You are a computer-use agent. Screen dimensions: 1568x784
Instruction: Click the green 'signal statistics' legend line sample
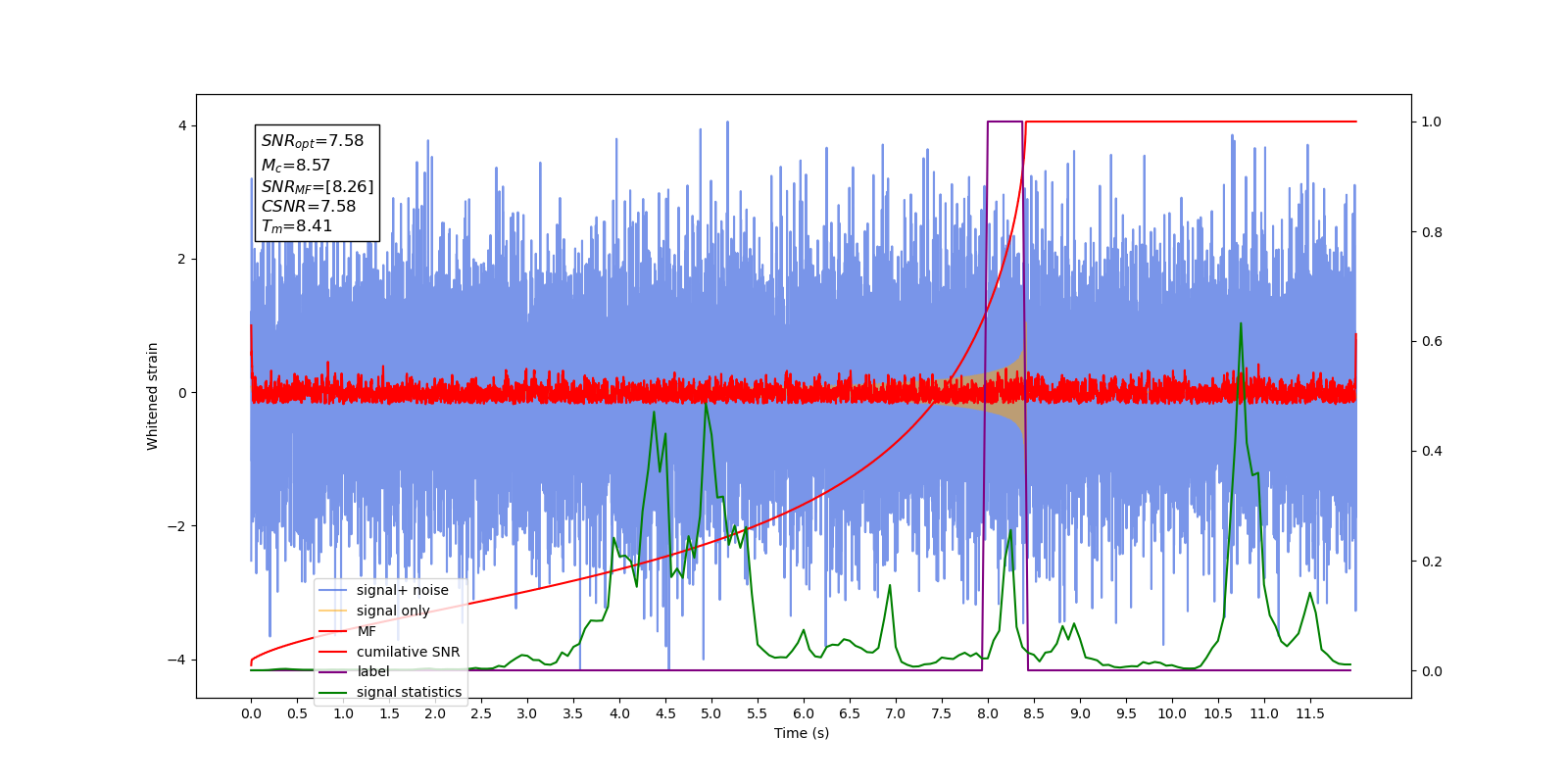click(333, 692)
